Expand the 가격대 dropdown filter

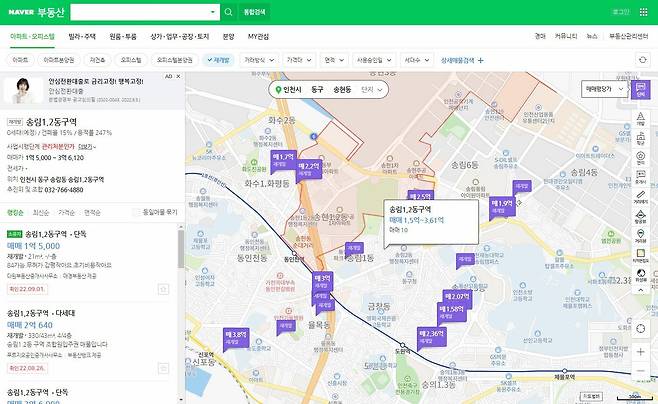[x=298, y=60]
